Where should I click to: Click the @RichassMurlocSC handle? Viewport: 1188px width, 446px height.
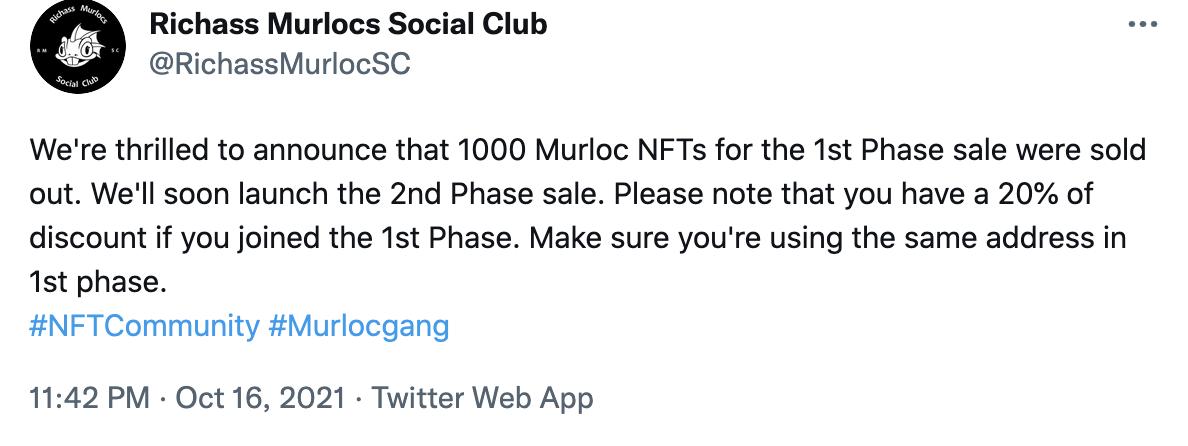(279, 64)
